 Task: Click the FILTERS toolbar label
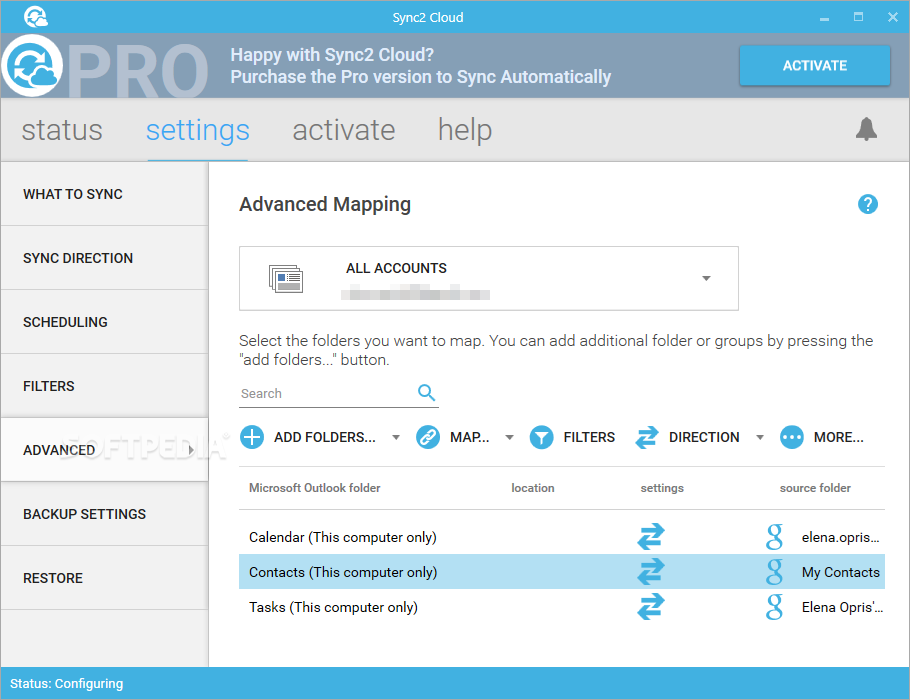[x=589, y=437]
